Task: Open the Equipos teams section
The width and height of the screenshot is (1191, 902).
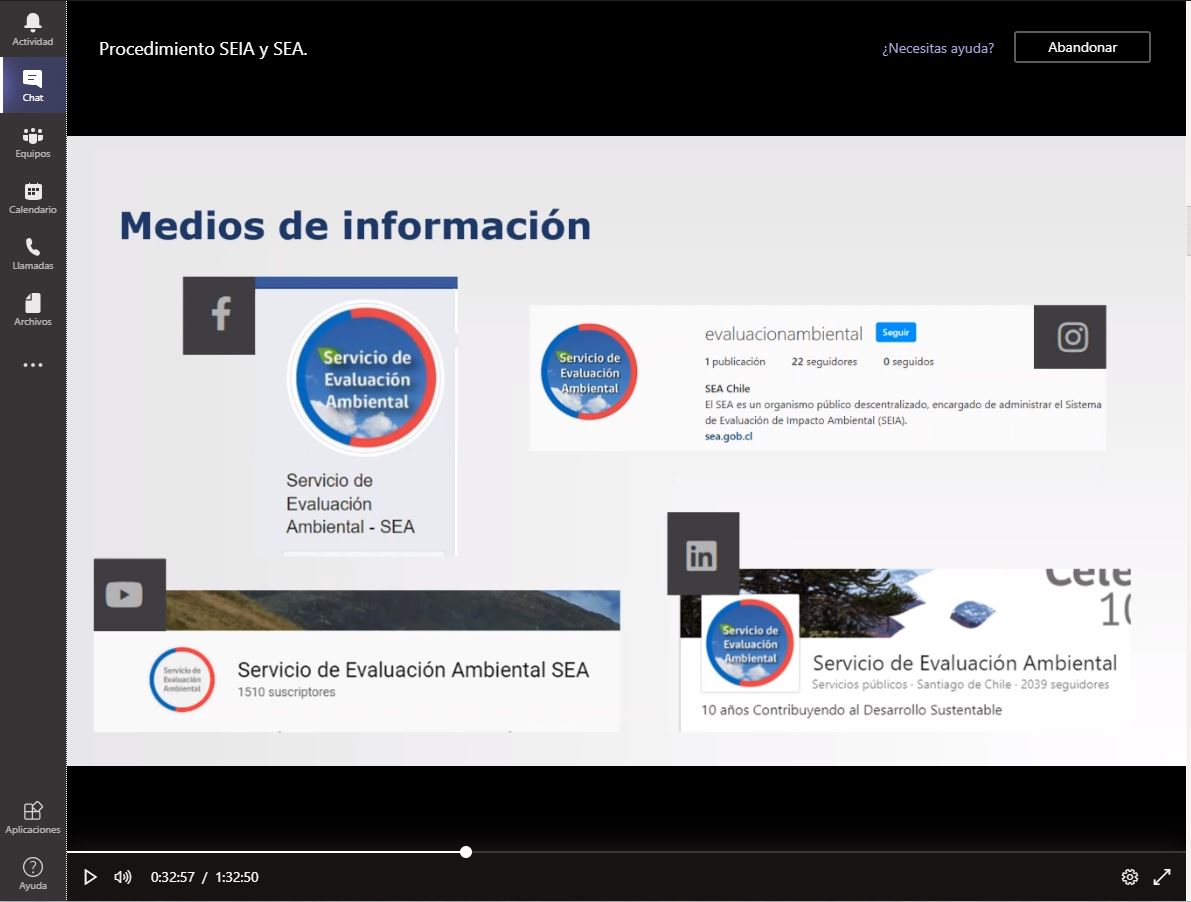Action: [x=33, y=141]
